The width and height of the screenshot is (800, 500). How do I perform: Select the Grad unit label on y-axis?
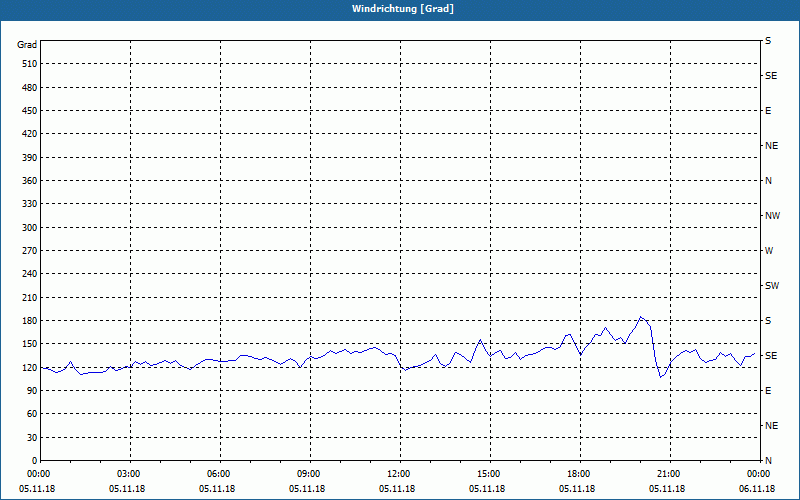(x=27, y=45)
